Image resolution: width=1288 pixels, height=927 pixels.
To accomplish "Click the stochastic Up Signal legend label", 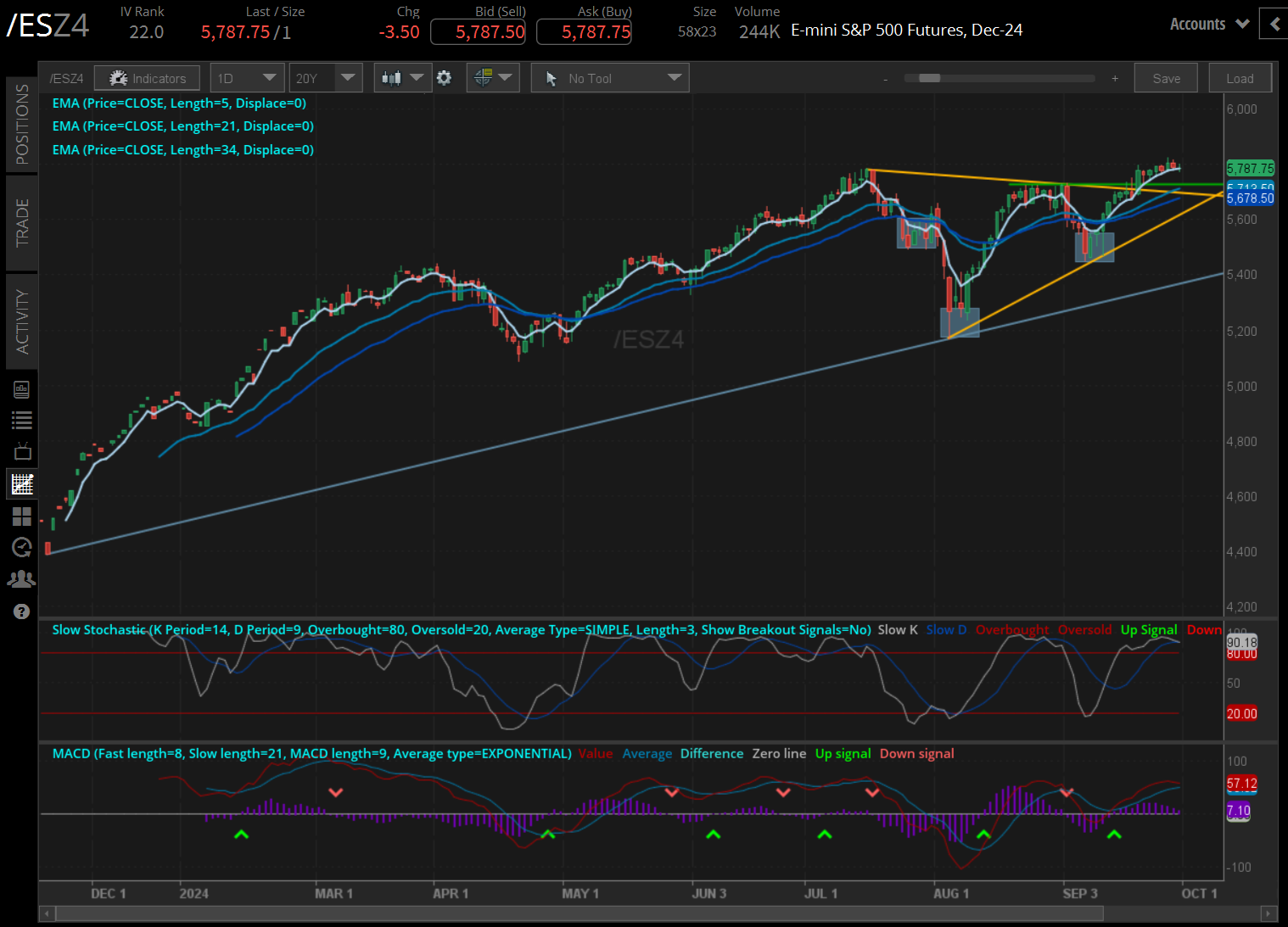I will click(x=1149, y=629).
